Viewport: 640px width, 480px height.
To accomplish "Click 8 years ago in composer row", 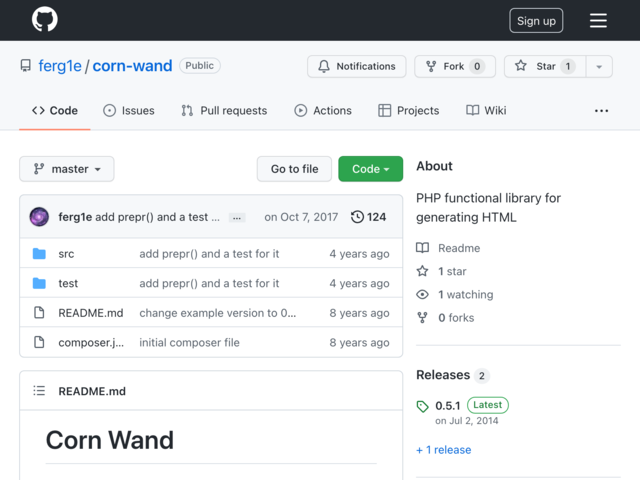I will tap(359, 342).
